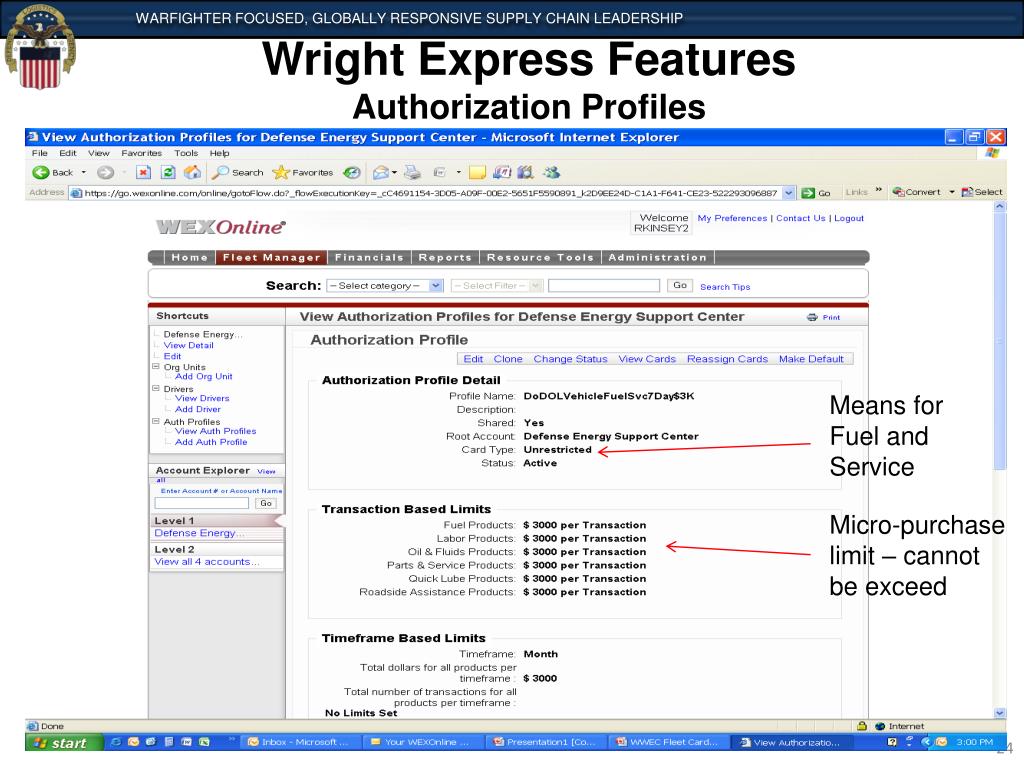Click the search text input field
This screenshot has width=1024, height=768.
pyautogui.click(x=604, y=285)
